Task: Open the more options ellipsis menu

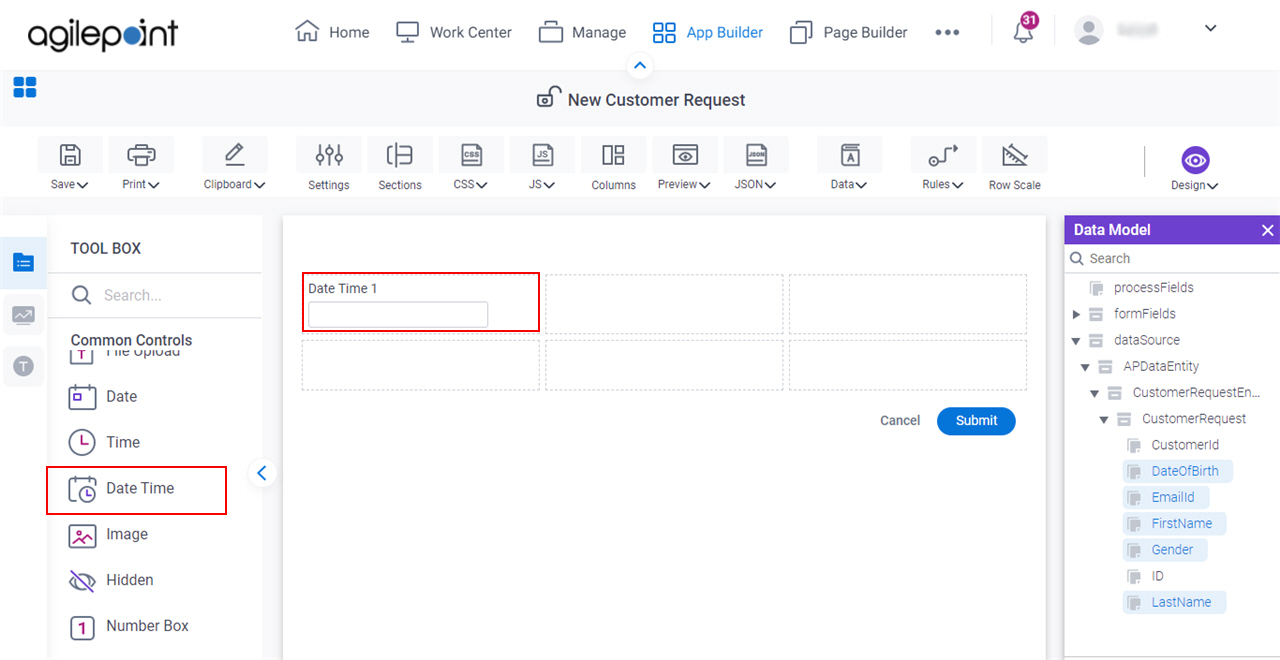Action: [x=947, y=32]
